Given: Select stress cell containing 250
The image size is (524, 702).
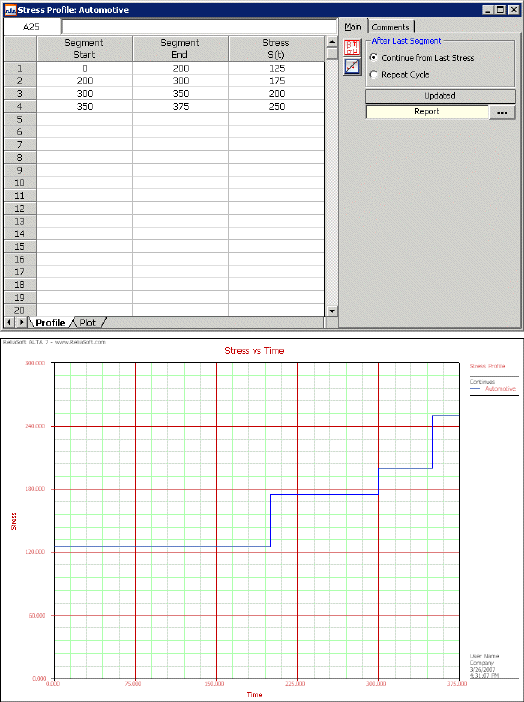Looking at the screenshot, I should click(x=276, y=106).
